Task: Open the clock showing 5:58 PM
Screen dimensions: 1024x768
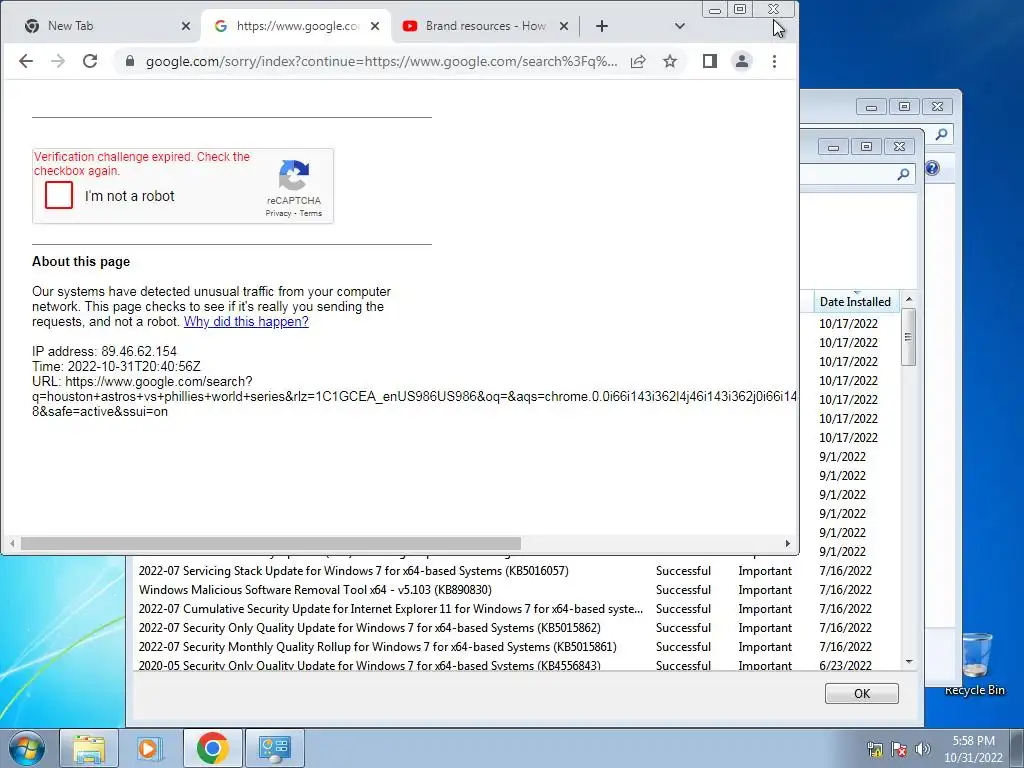Action: pyautogui.click(x=974, y=749)
